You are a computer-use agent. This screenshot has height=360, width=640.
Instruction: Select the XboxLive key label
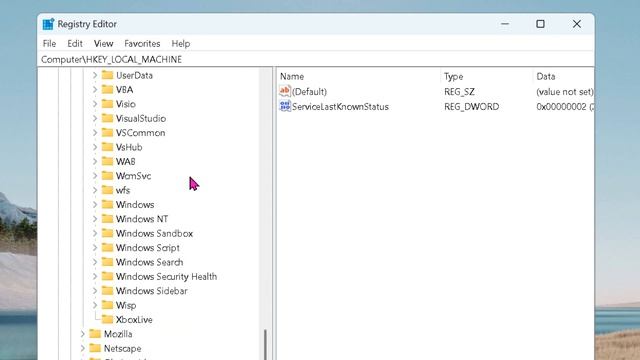pos(134,320)
